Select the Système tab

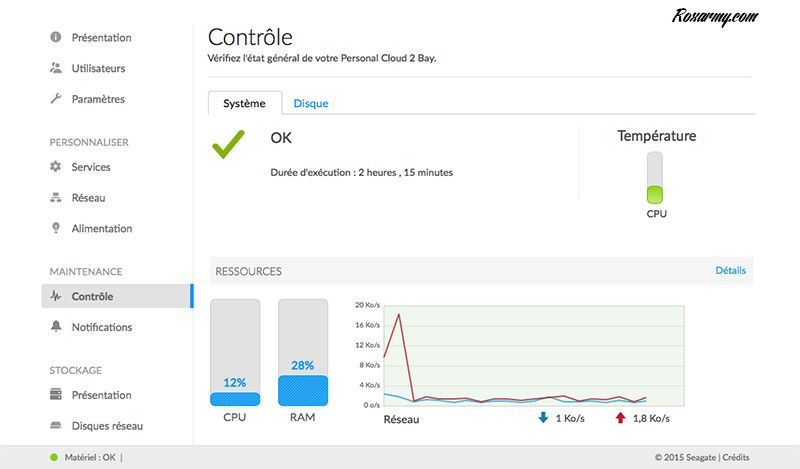tap(244, 103)
